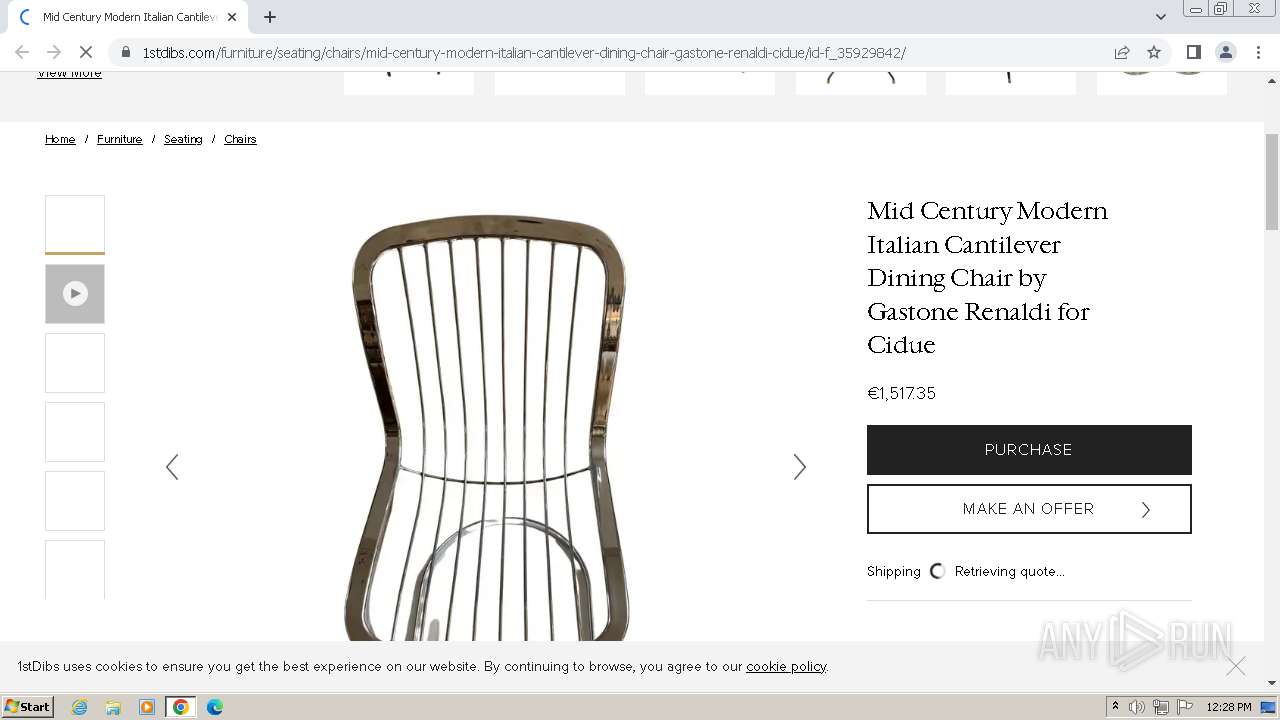Open the browser side panel
Screen dimensions: 1280x720
1193,52
